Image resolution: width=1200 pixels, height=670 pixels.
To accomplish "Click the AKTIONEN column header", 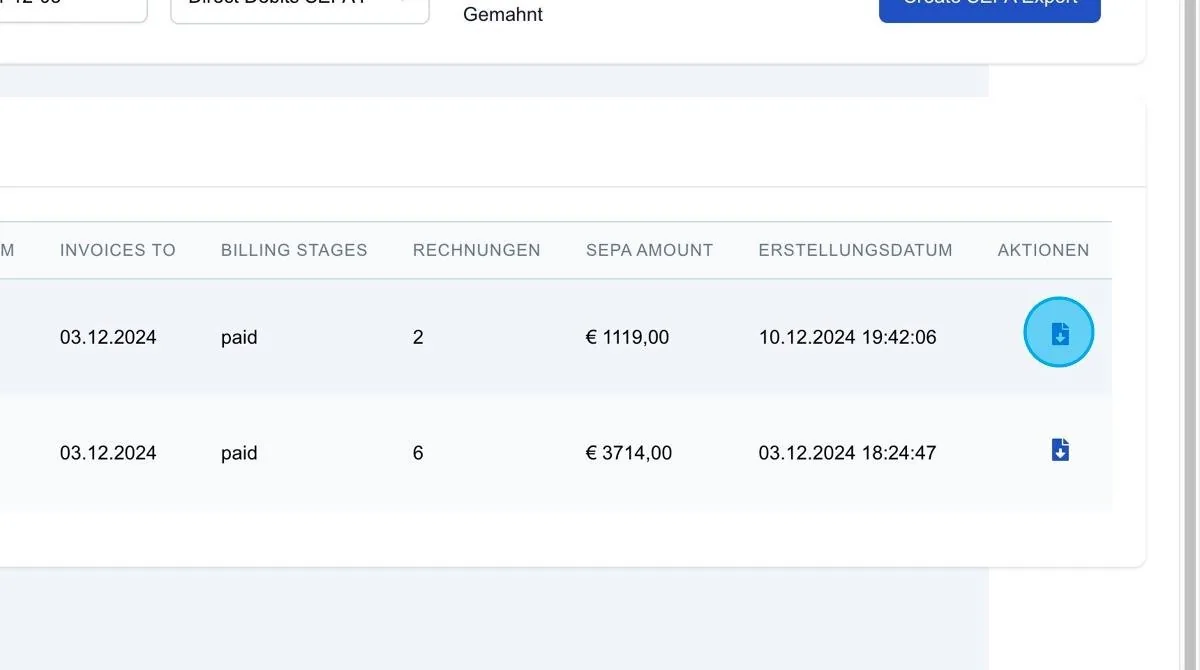I will pos(1044,250).
